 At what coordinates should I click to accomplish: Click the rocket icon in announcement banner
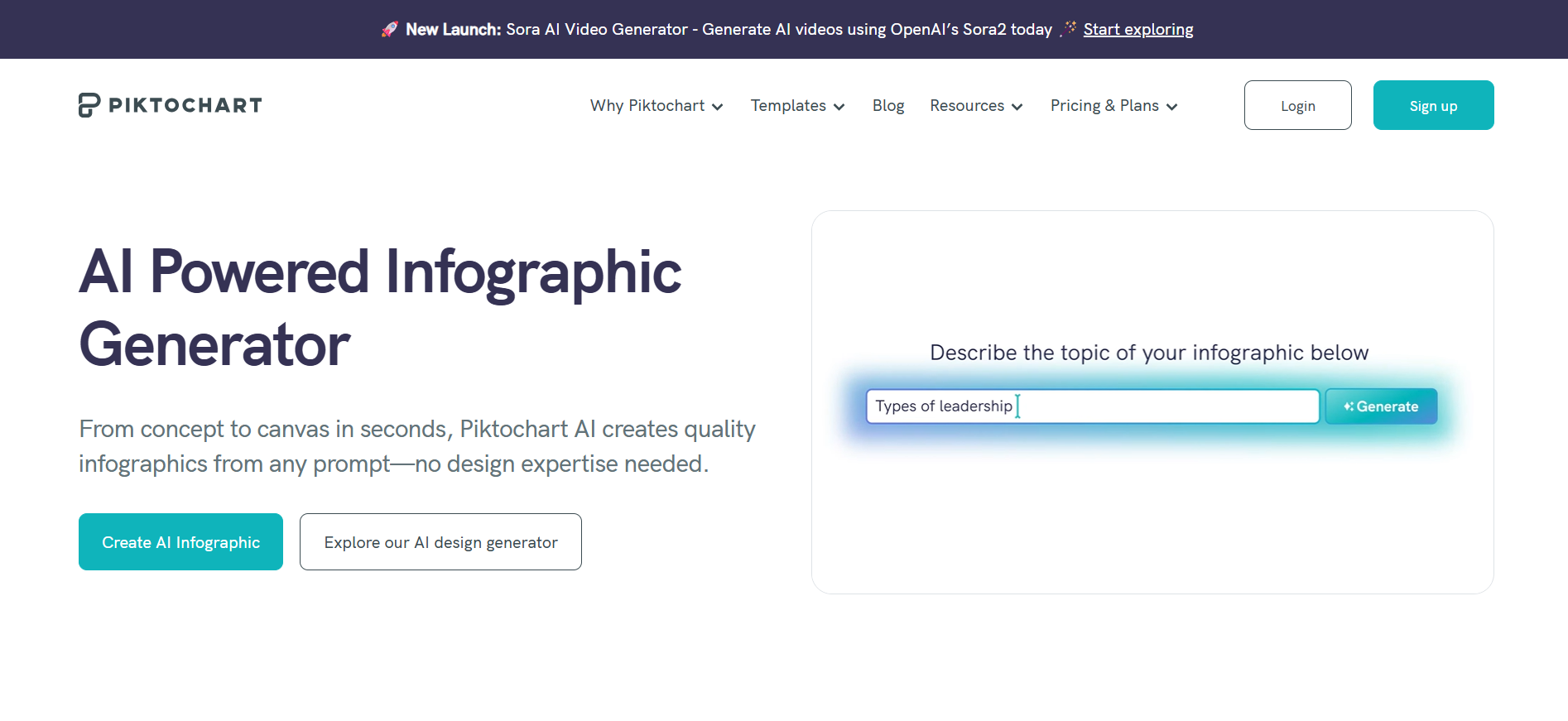pos(390,29)
